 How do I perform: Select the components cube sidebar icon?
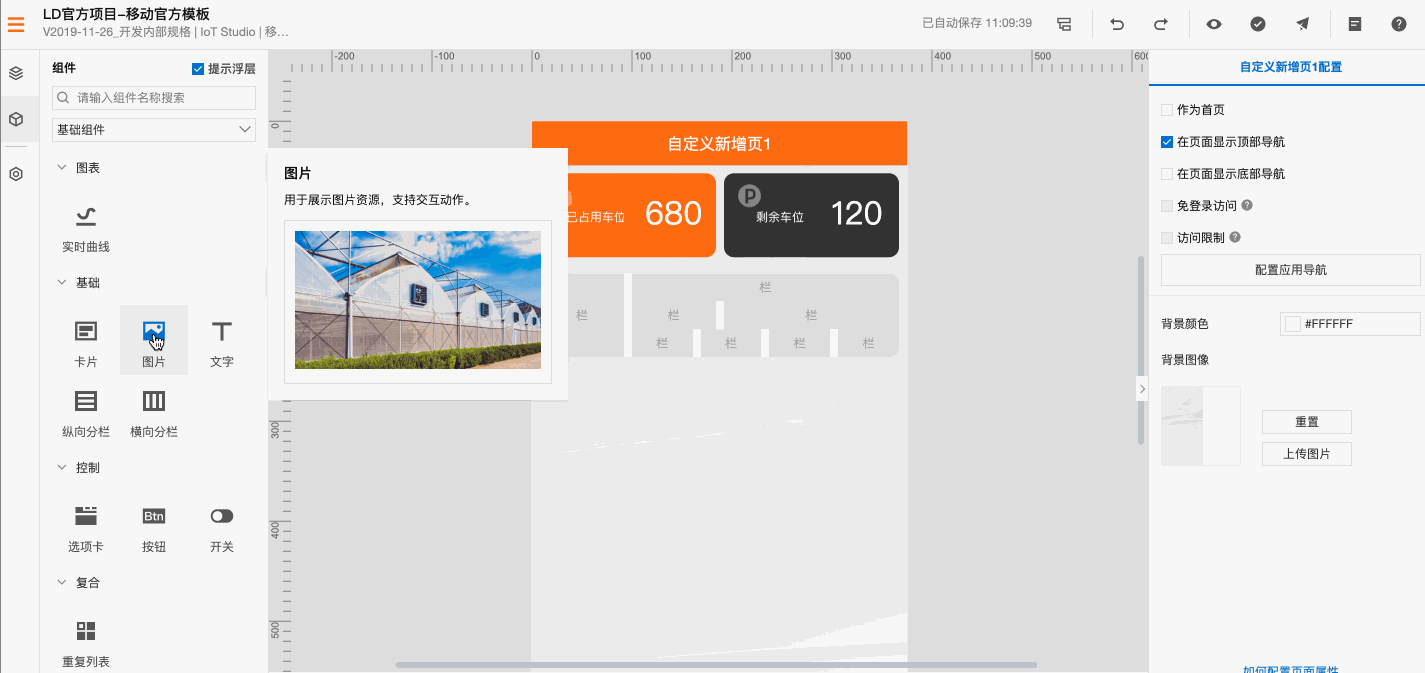[x=16, y=120]
